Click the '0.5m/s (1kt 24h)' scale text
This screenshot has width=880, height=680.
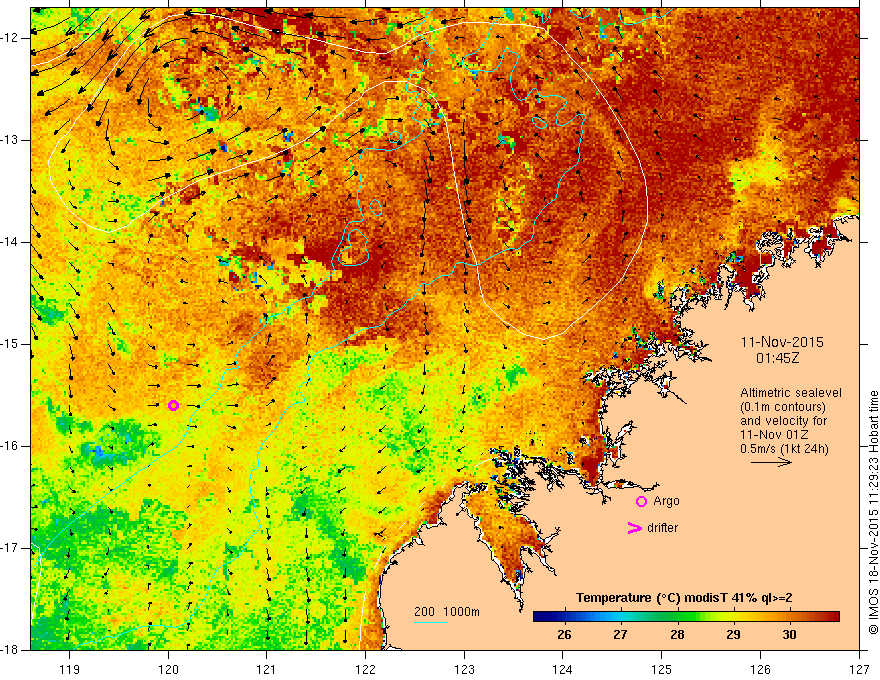click(784, 448)
